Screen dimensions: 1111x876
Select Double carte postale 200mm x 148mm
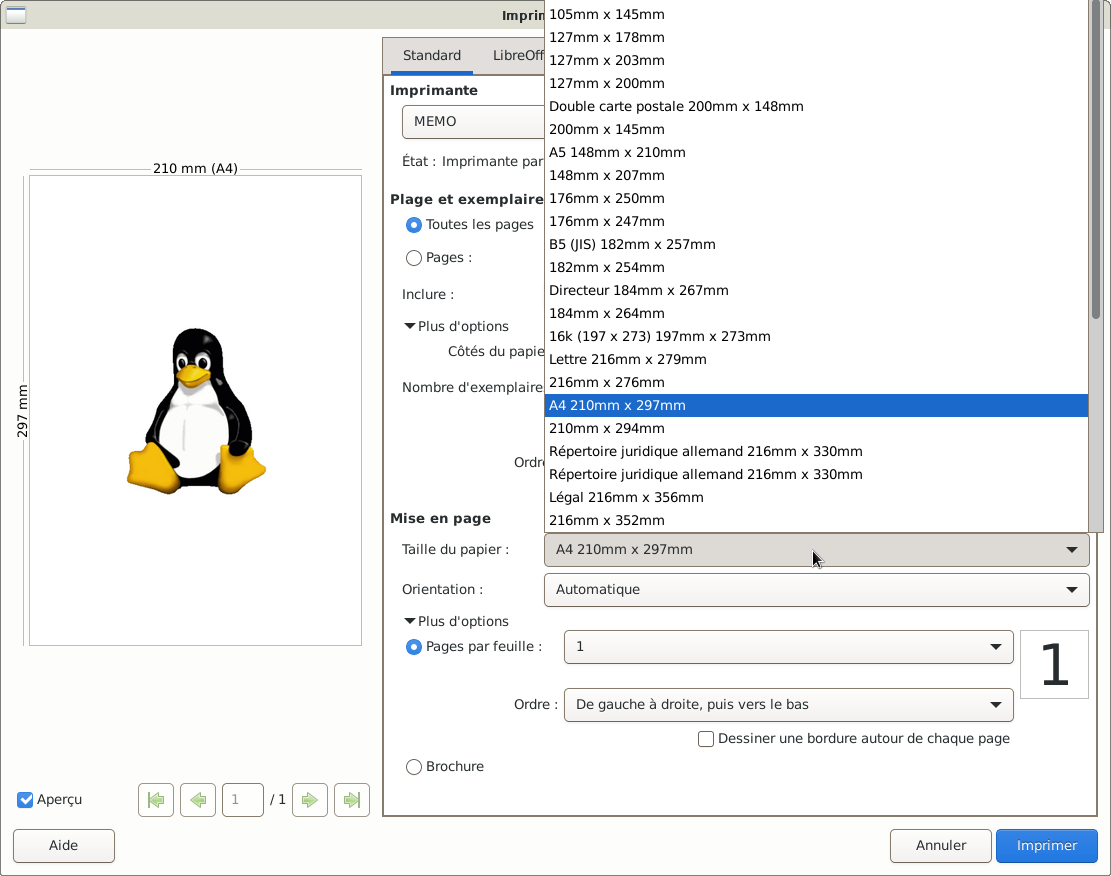pyautogui.click(x=816, y=106)
